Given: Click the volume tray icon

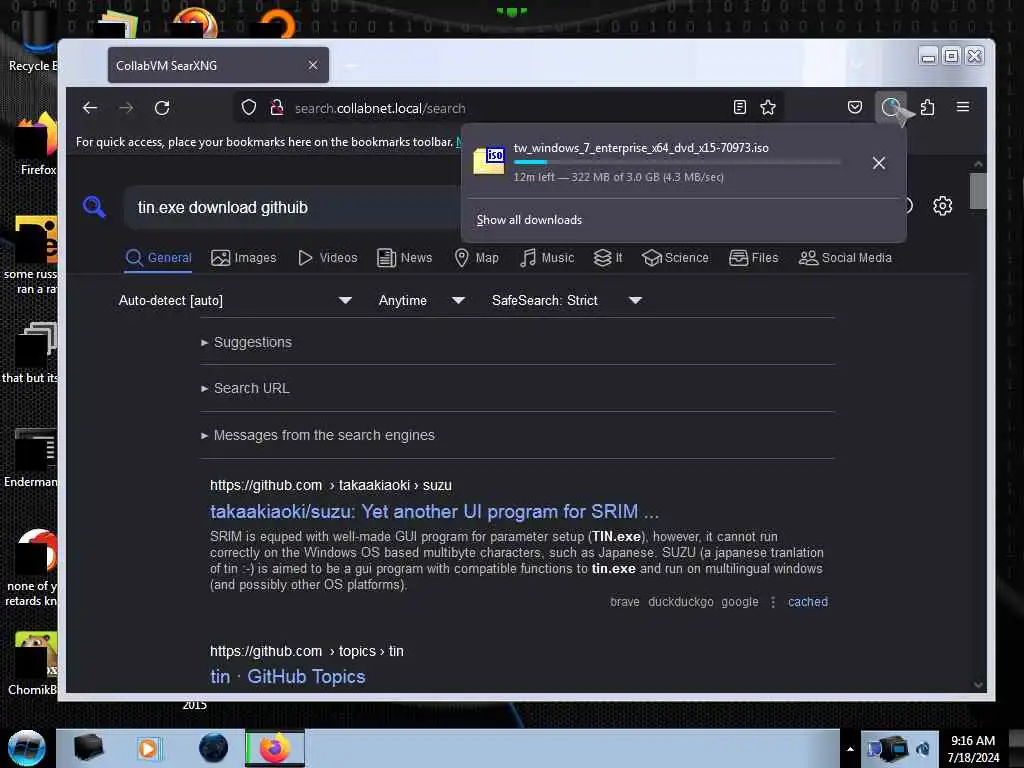Looking at the screenshot, I should click(x=923, y=749).
